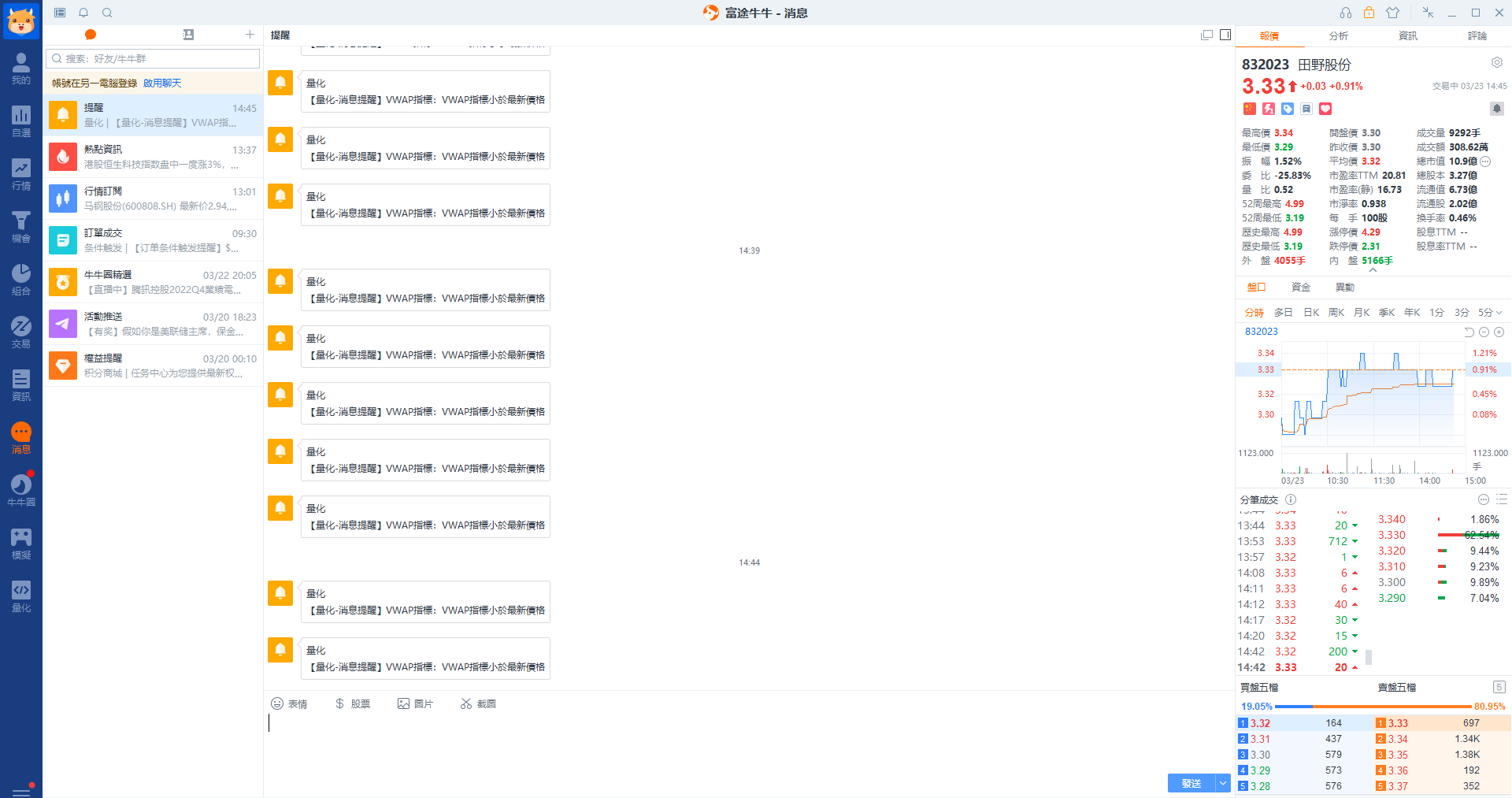Select the 周K chart period
The height and width of the screenshot is (798, 1512).
point(1336,313)
